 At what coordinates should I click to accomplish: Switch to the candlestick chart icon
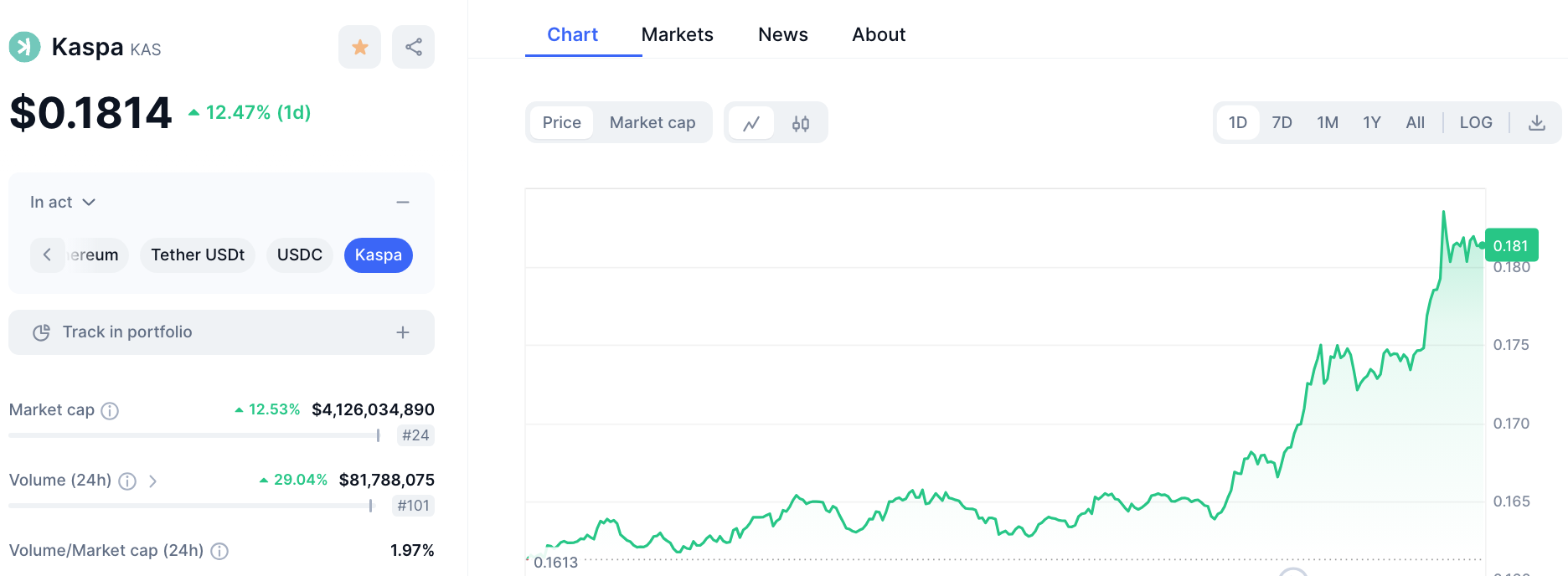pos(801,123)
